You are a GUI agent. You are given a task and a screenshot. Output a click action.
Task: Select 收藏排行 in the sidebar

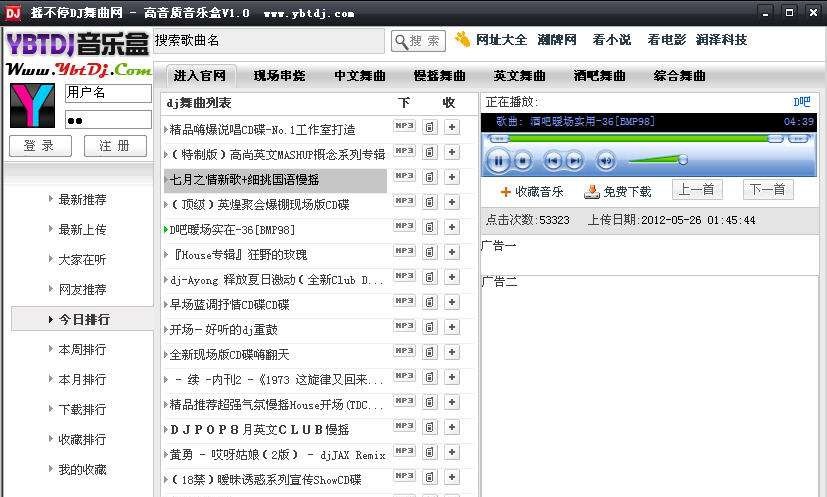[x=82, y=439]
